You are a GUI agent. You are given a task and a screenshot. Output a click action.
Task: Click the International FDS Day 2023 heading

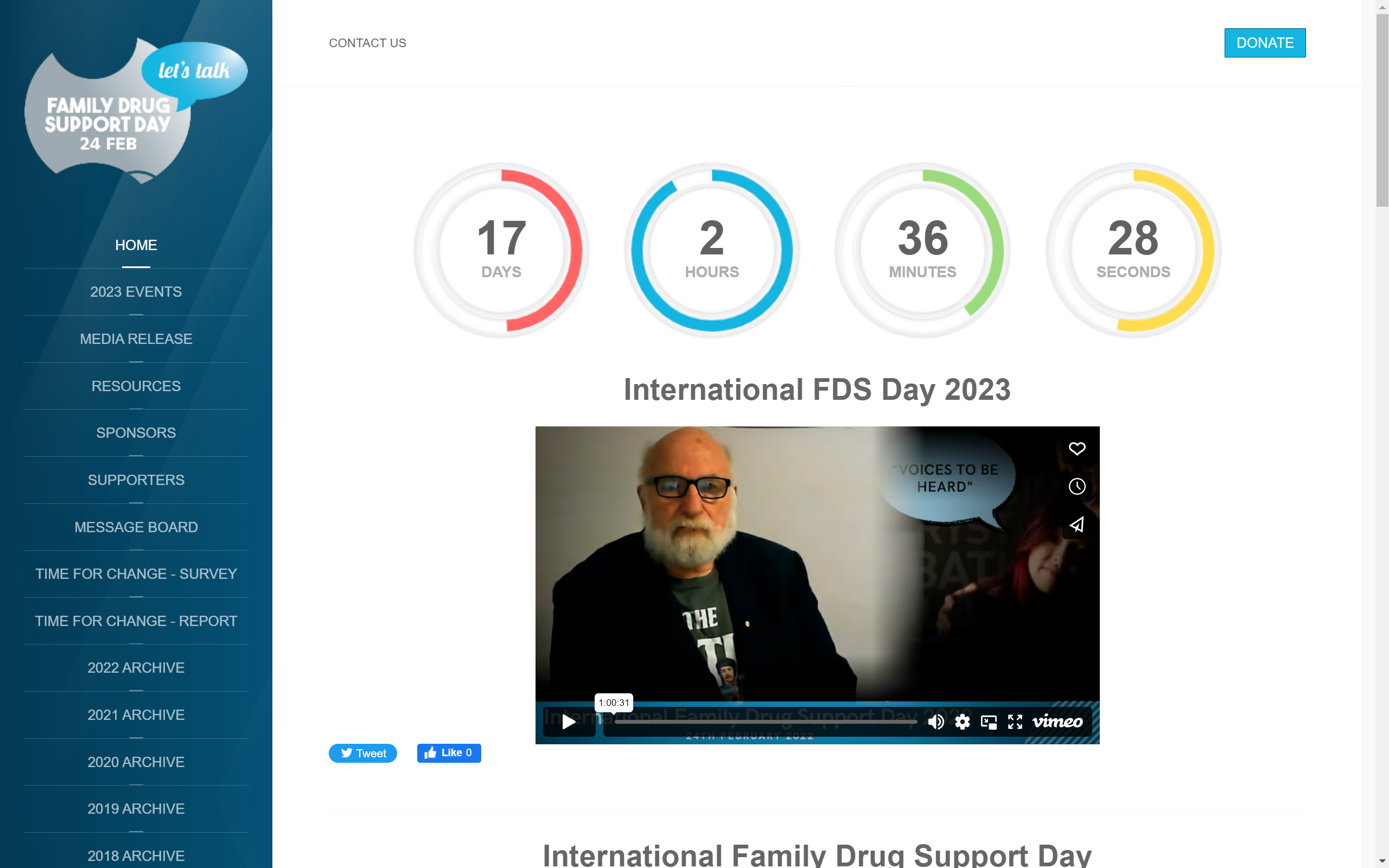(817, 390)
